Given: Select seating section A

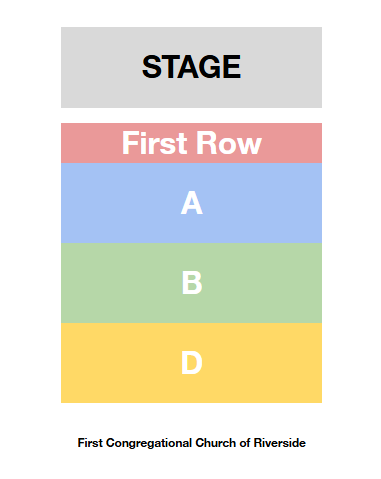Looking at the screenshot, I should 191,203.
